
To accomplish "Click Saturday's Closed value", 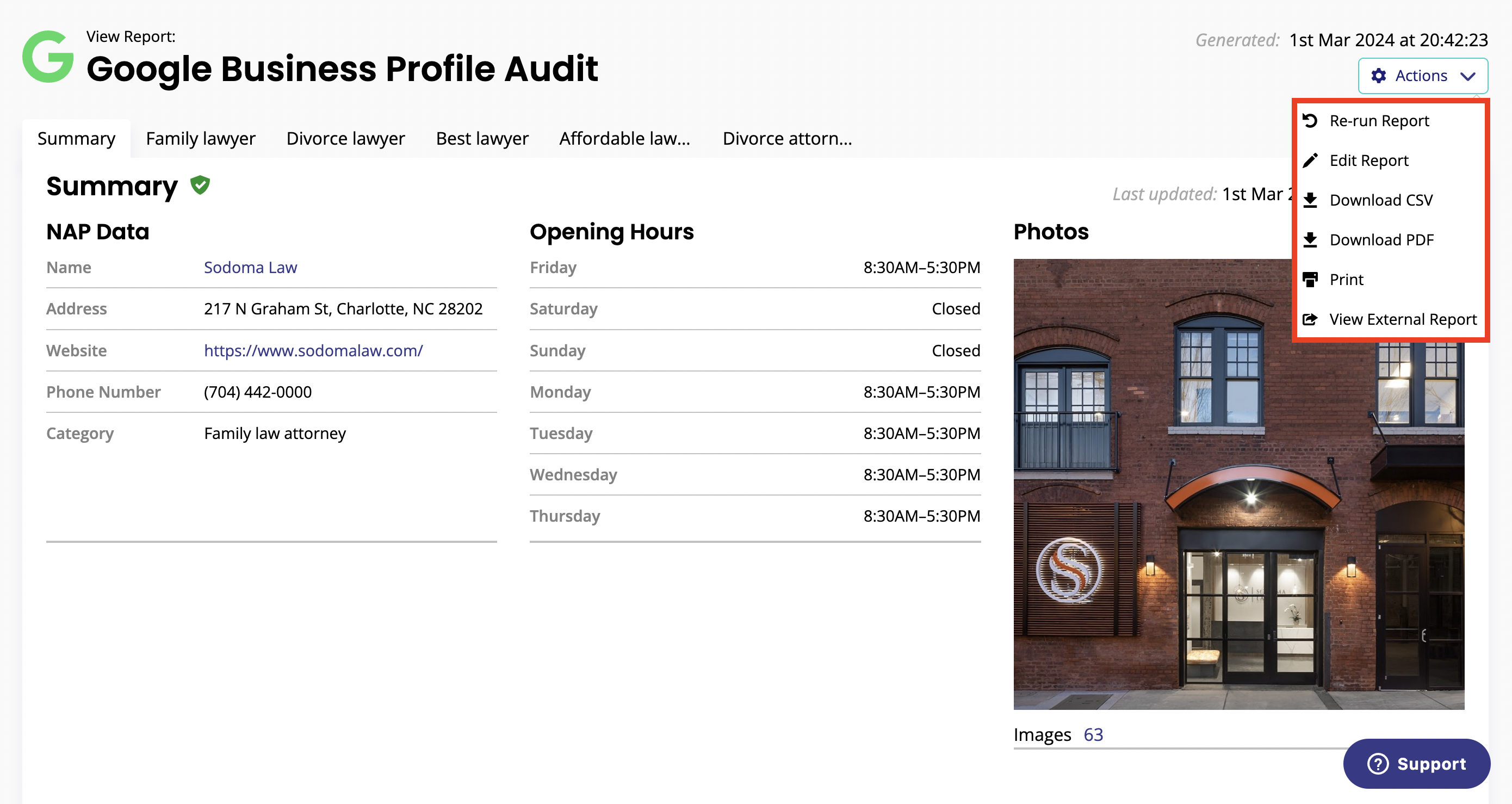I will coord(956,308).
